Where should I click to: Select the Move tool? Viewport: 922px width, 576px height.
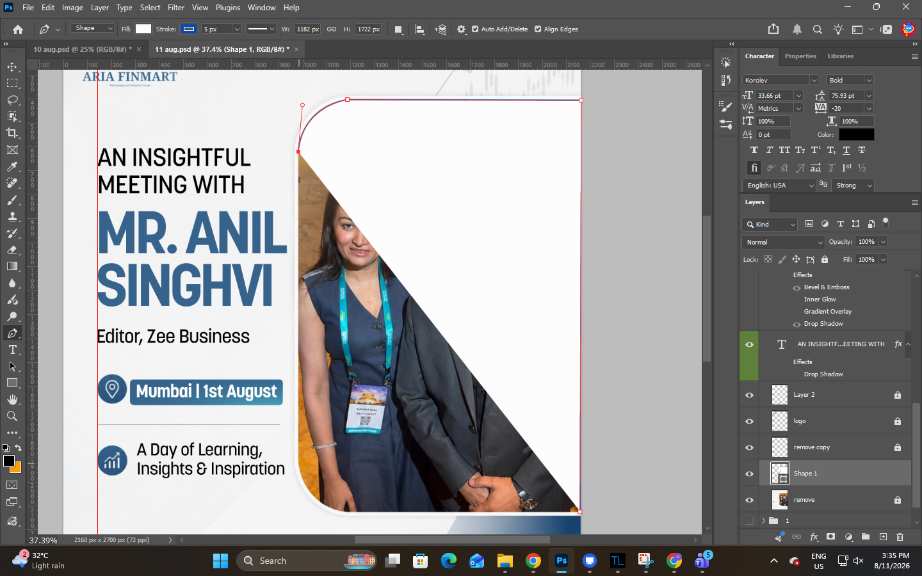[12, 67]
